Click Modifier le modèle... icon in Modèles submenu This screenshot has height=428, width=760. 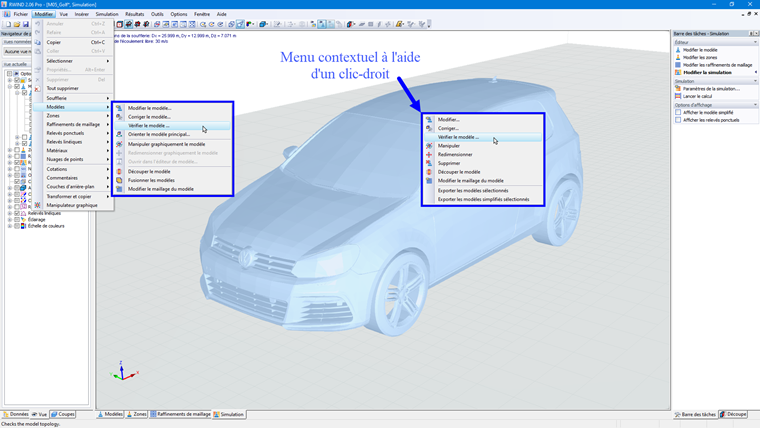(x=119, y=108)
